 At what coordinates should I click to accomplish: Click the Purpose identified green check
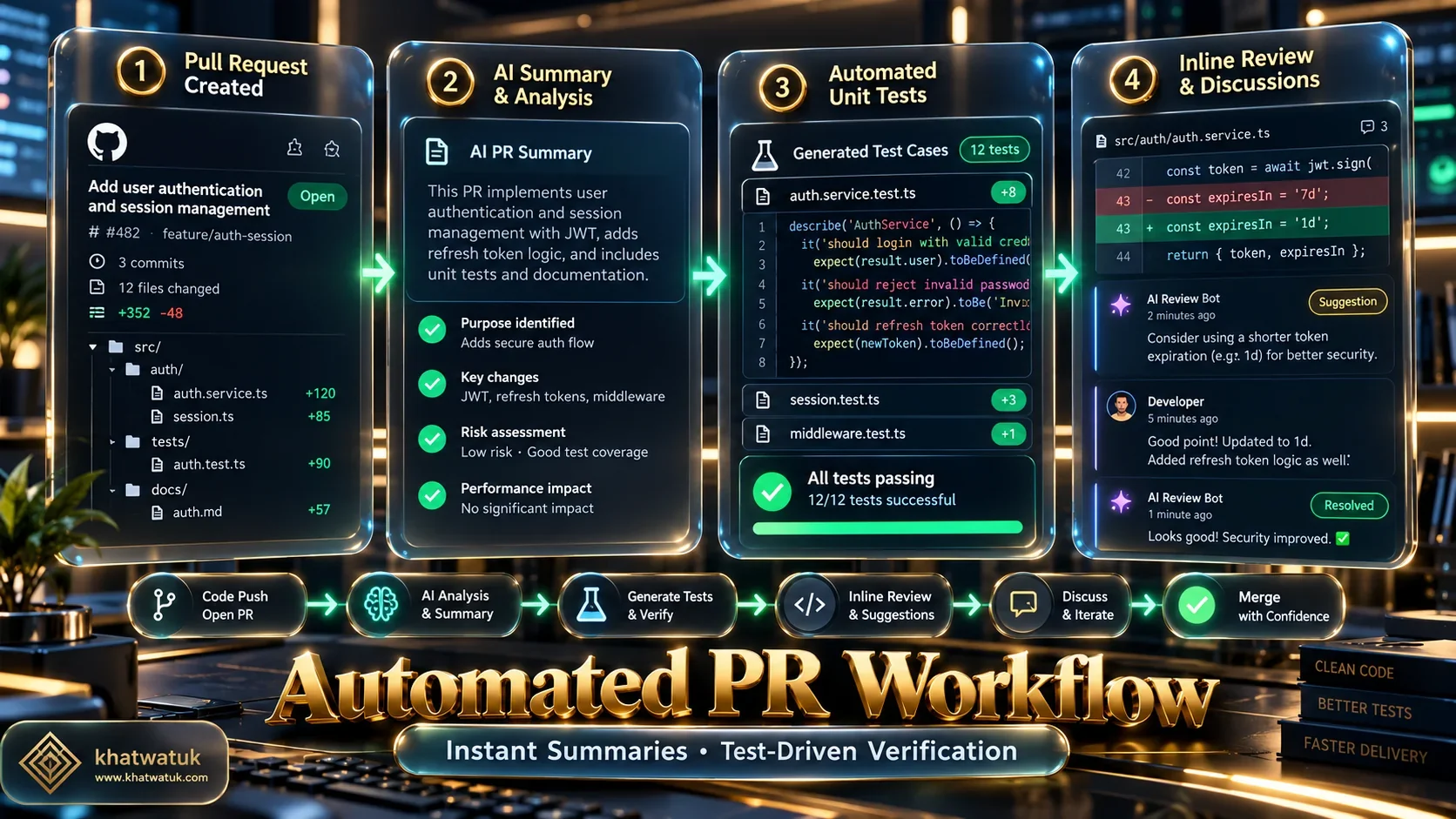[x=432, y=330]
